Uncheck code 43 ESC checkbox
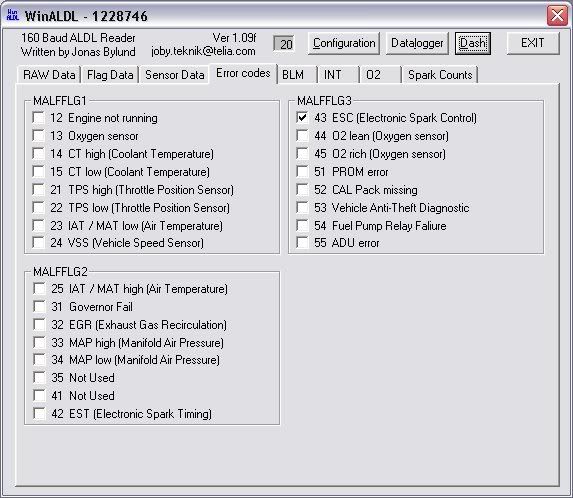The width and height of the screenshot is (573, 498). point(302,118)
